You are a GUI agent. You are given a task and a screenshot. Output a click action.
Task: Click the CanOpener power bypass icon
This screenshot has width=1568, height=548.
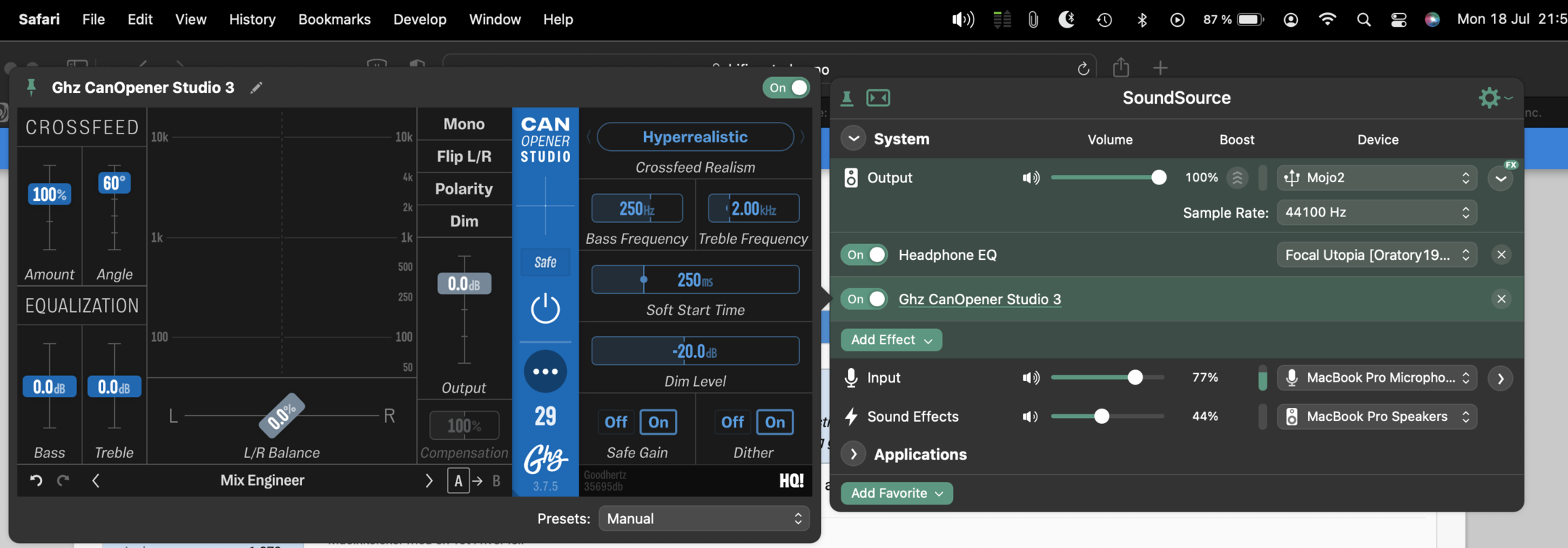(545, 309)
